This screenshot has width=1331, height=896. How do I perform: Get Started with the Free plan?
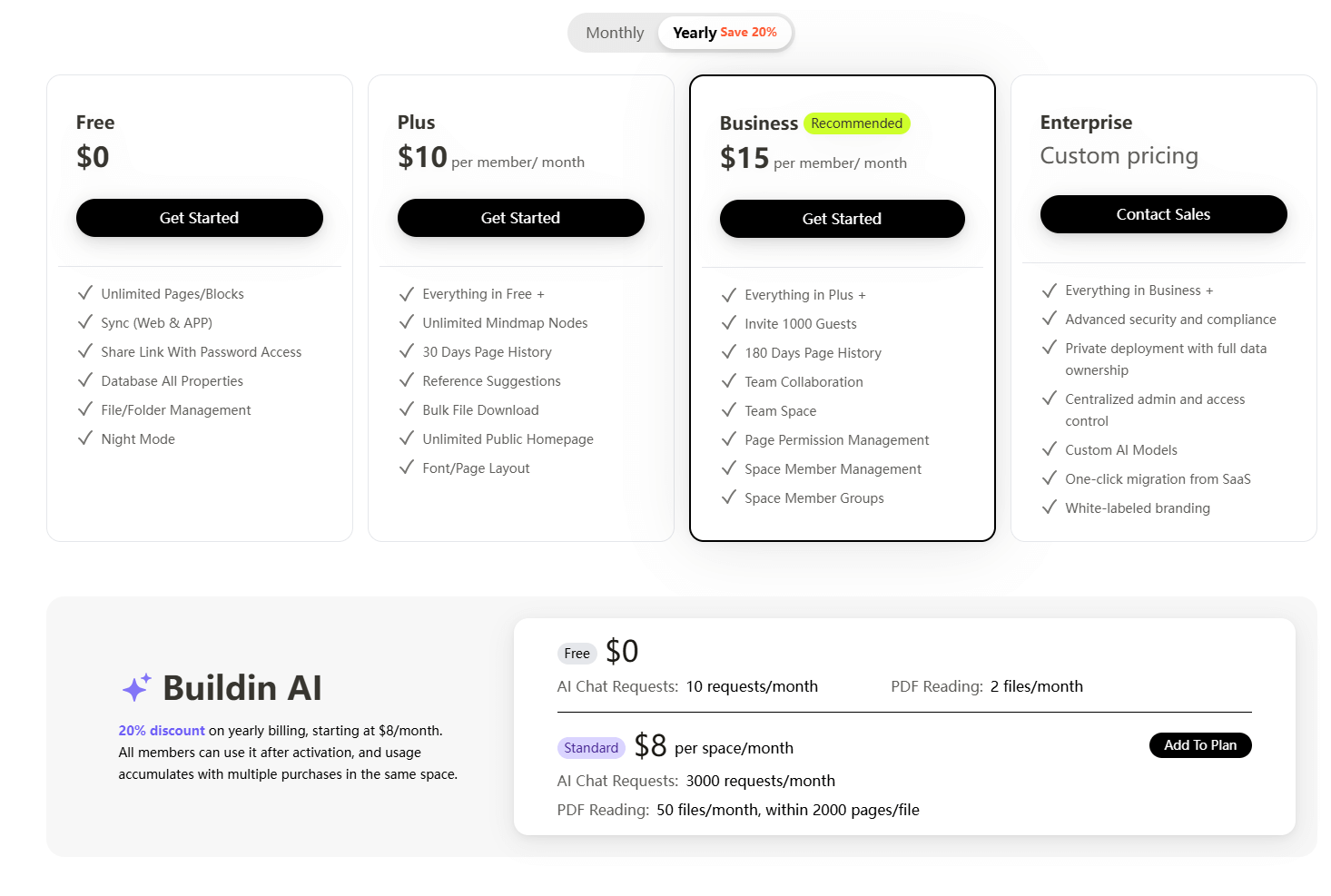click(199, 218)
